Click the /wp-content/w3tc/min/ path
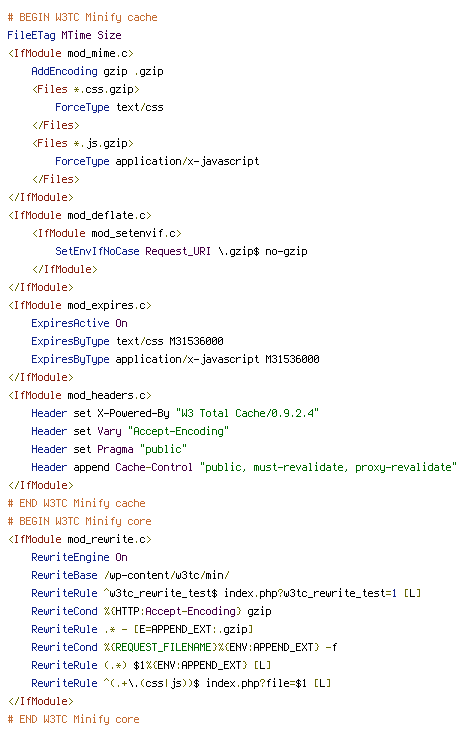Viewport: 466px width, 736px height. (166, 575)
